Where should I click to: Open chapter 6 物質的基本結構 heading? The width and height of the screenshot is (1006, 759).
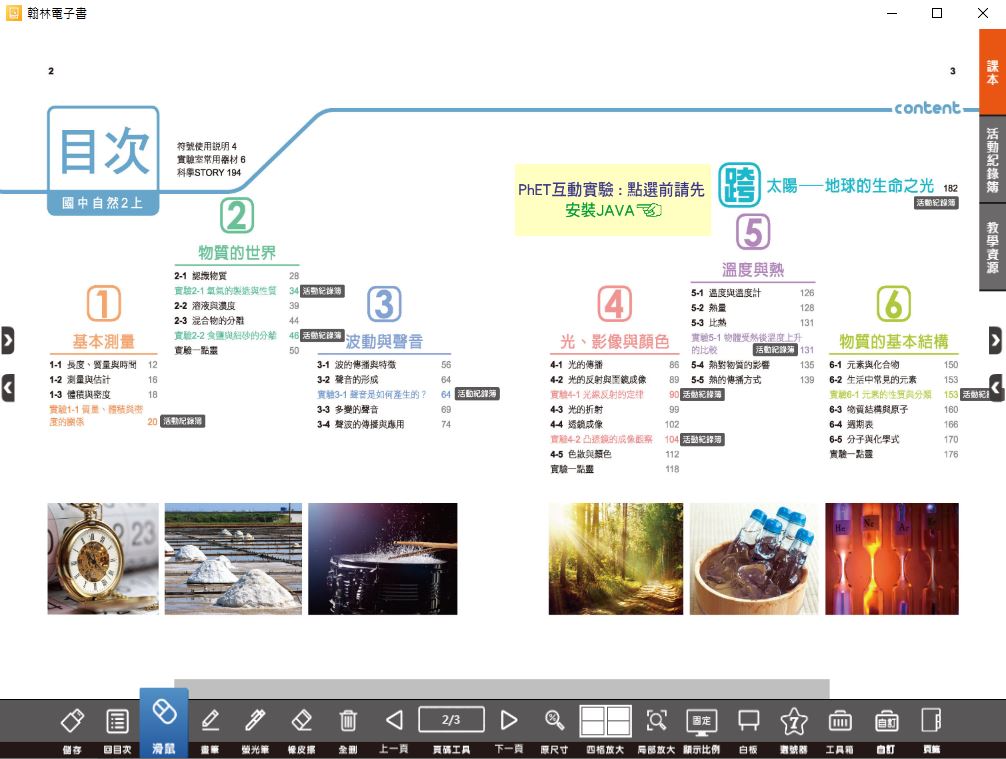pos(894,341)
